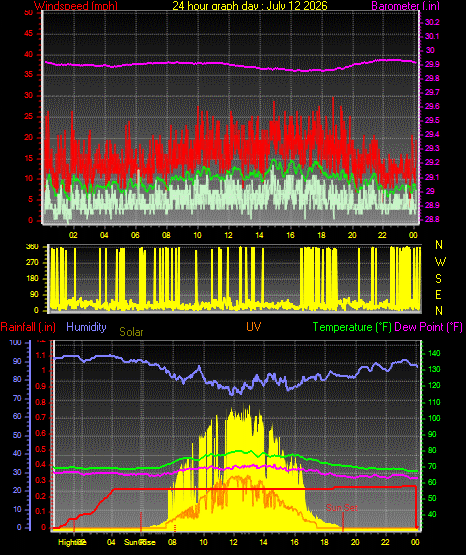Click the 80 value on the temperature axis
This screenshot has width=466, height=555.
432,451
